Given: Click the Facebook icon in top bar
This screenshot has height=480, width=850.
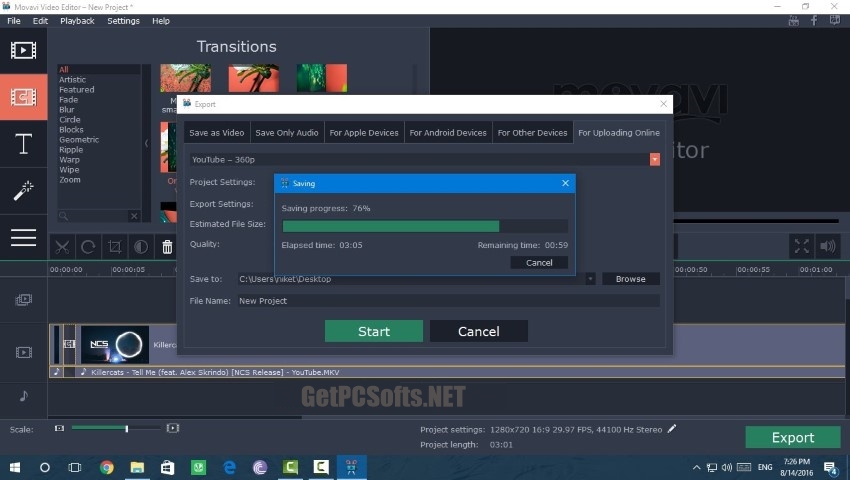Looking at the screenshot, I should point(814,21).
